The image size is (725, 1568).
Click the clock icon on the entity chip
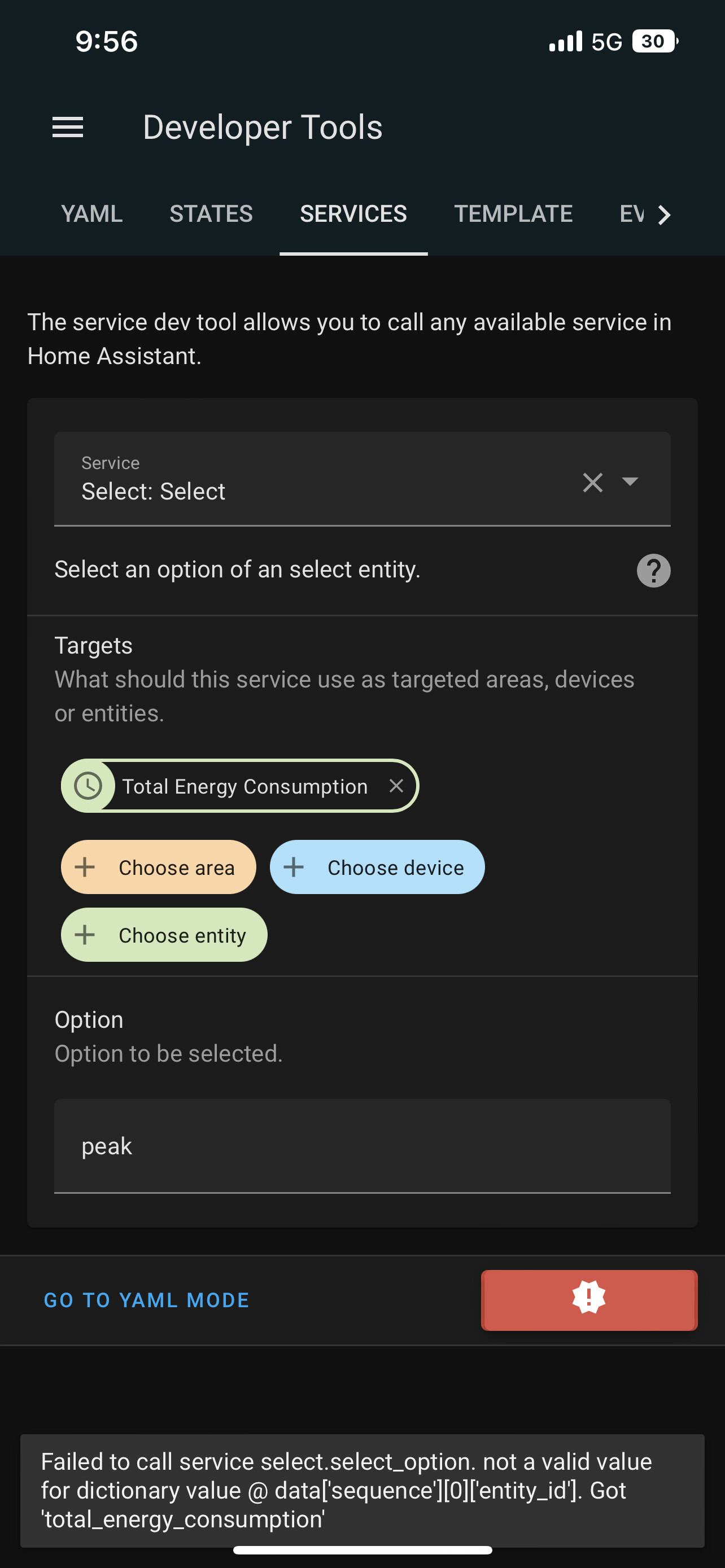(88, 785)
